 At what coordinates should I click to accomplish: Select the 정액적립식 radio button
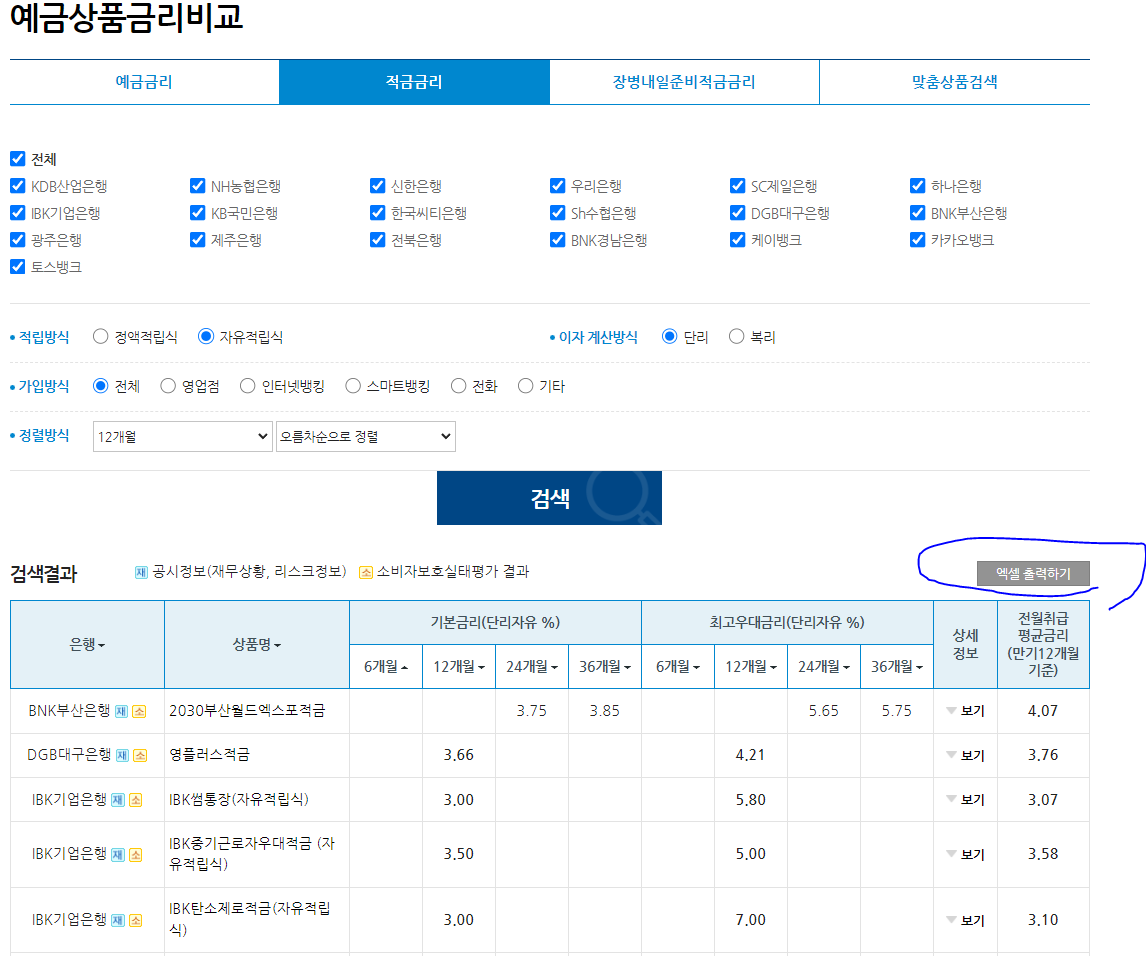101,336
